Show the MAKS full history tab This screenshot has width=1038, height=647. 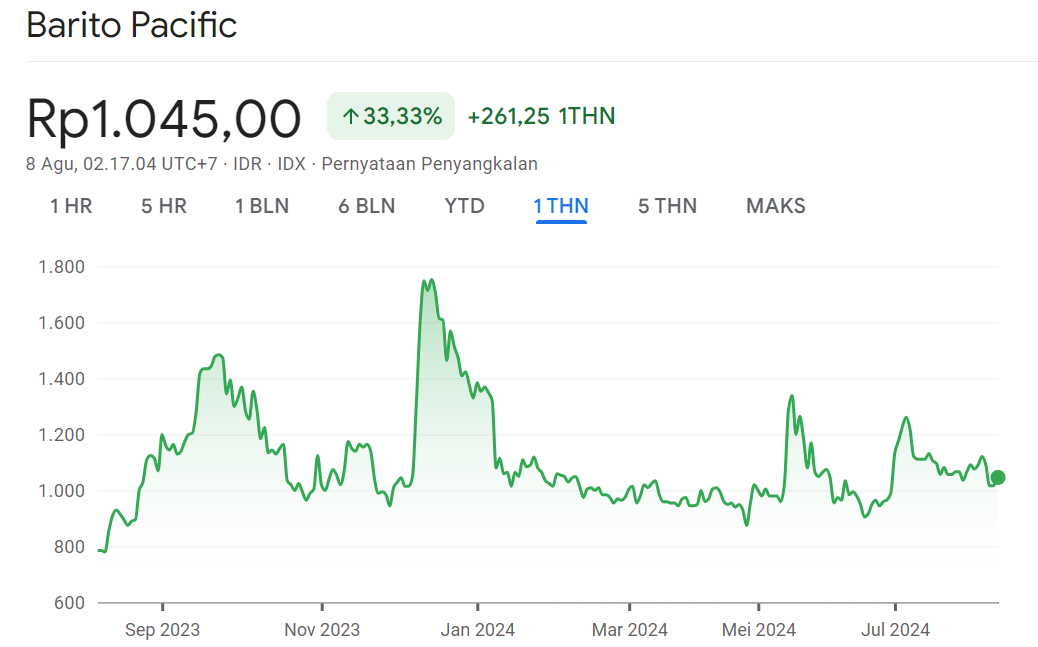pyautogui.click(x=776, y=206)
